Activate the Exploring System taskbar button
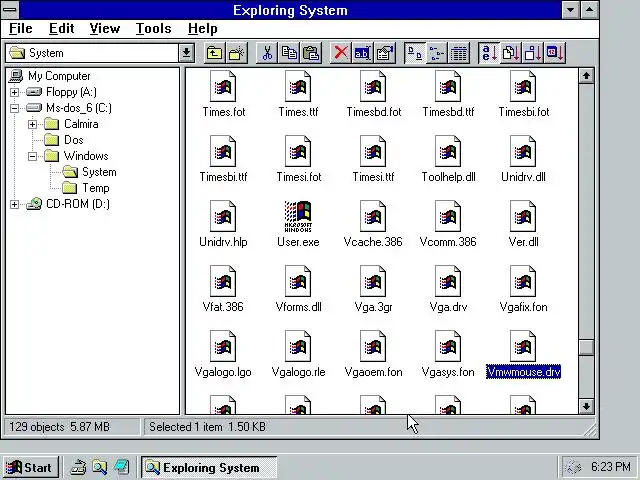The height and width of the screenshot is (480, 640). click(x=209, y=467)
